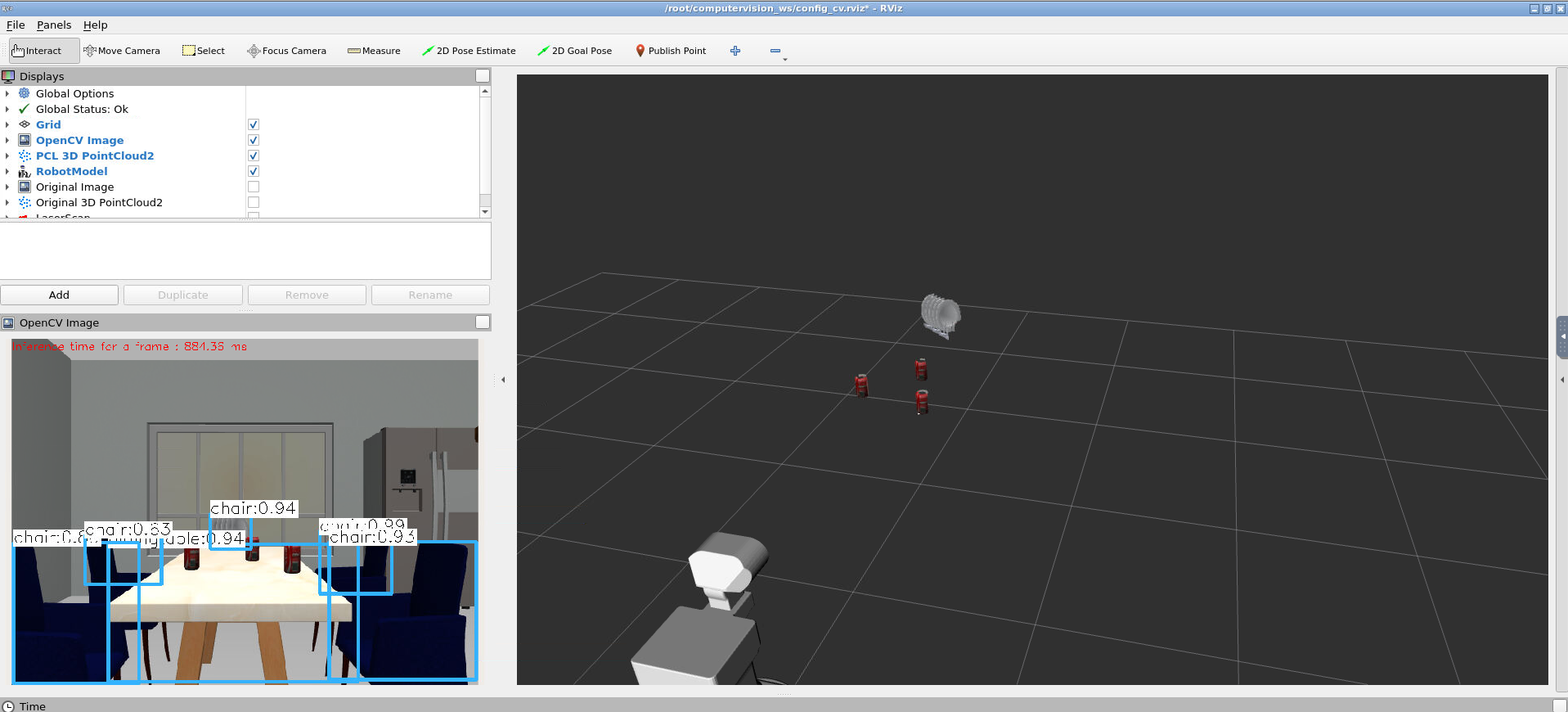Click the Remove display button
This screenshot has width=1568, height=712.
pyautogui.click(x=307, y=295)
